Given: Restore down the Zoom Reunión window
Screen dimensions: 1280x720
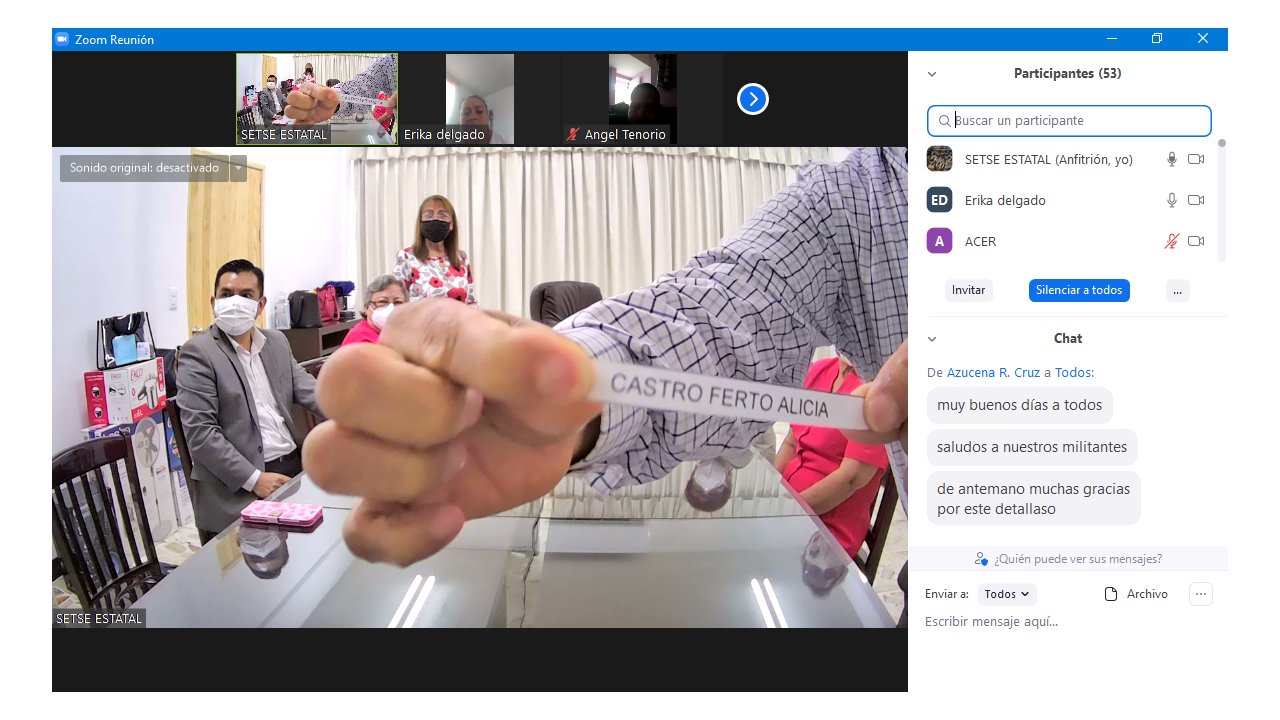Looking at the screenshot, I should pyautogui.click(x=1157, y=39).
